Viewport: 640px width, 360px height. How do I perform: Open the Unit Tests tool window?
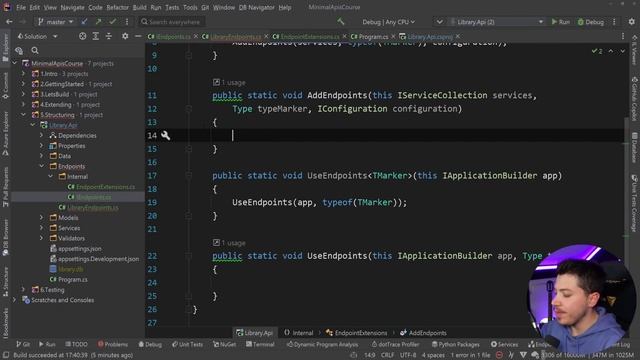187,344
